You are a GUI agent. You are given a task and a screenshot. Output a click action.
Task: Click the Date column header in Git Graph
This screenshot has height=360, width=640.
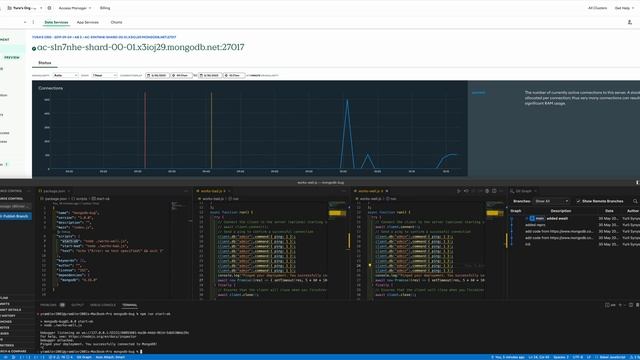point(609,211)
